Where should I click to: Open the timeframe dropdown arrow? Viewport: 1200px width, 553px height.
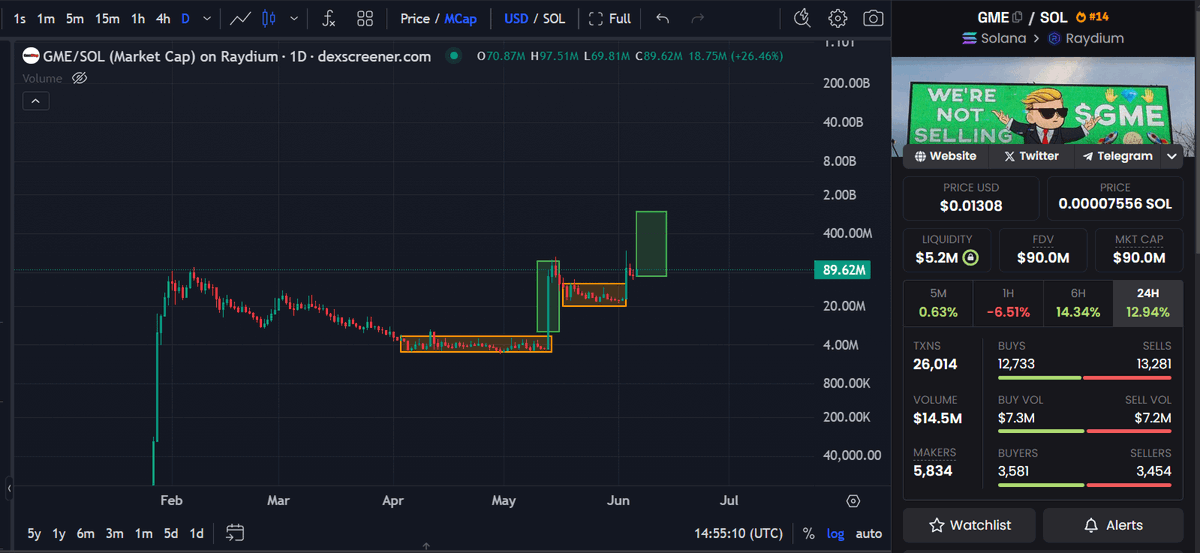pyautogui.click(x=207, y=18)
